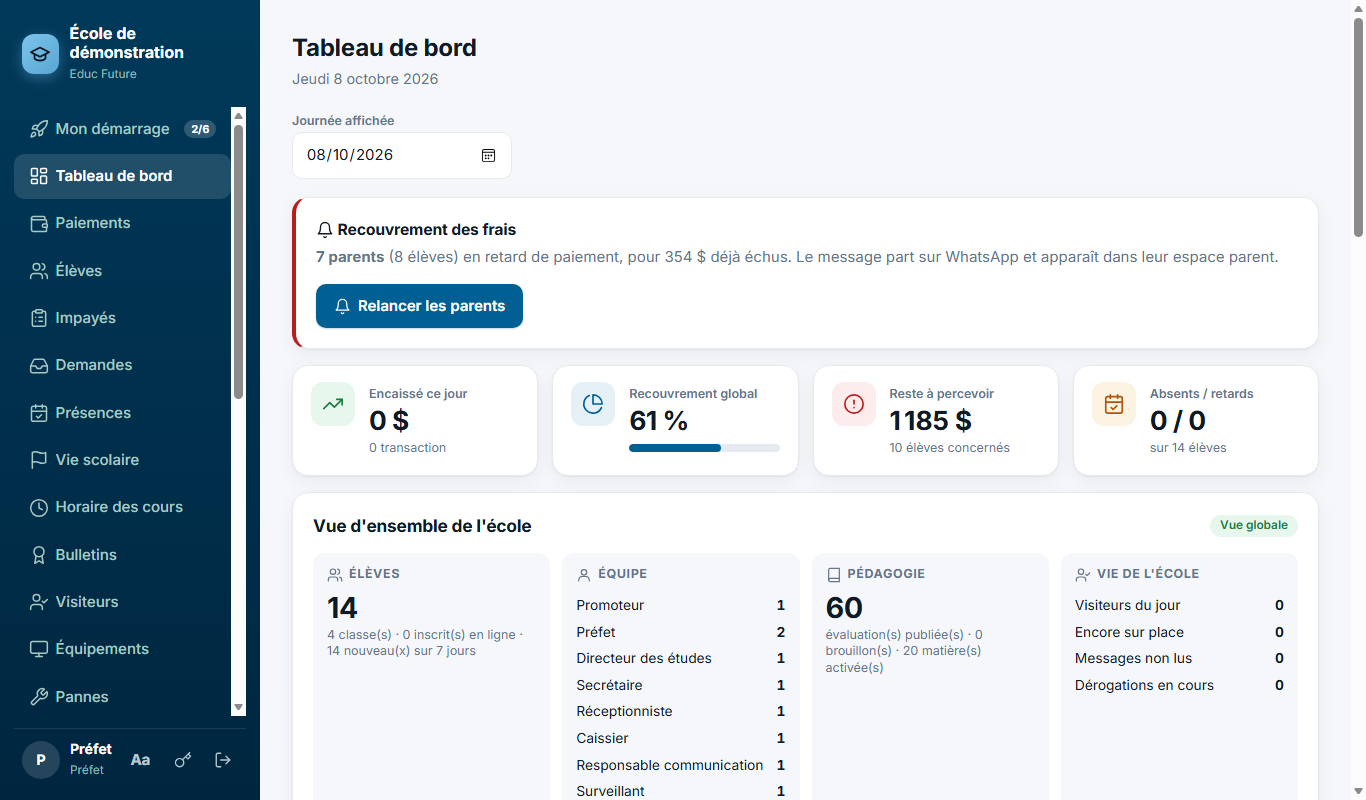Click the Élèves people icon in sidebar
This screenshot has height=800, width=1366.
(39, 271)
